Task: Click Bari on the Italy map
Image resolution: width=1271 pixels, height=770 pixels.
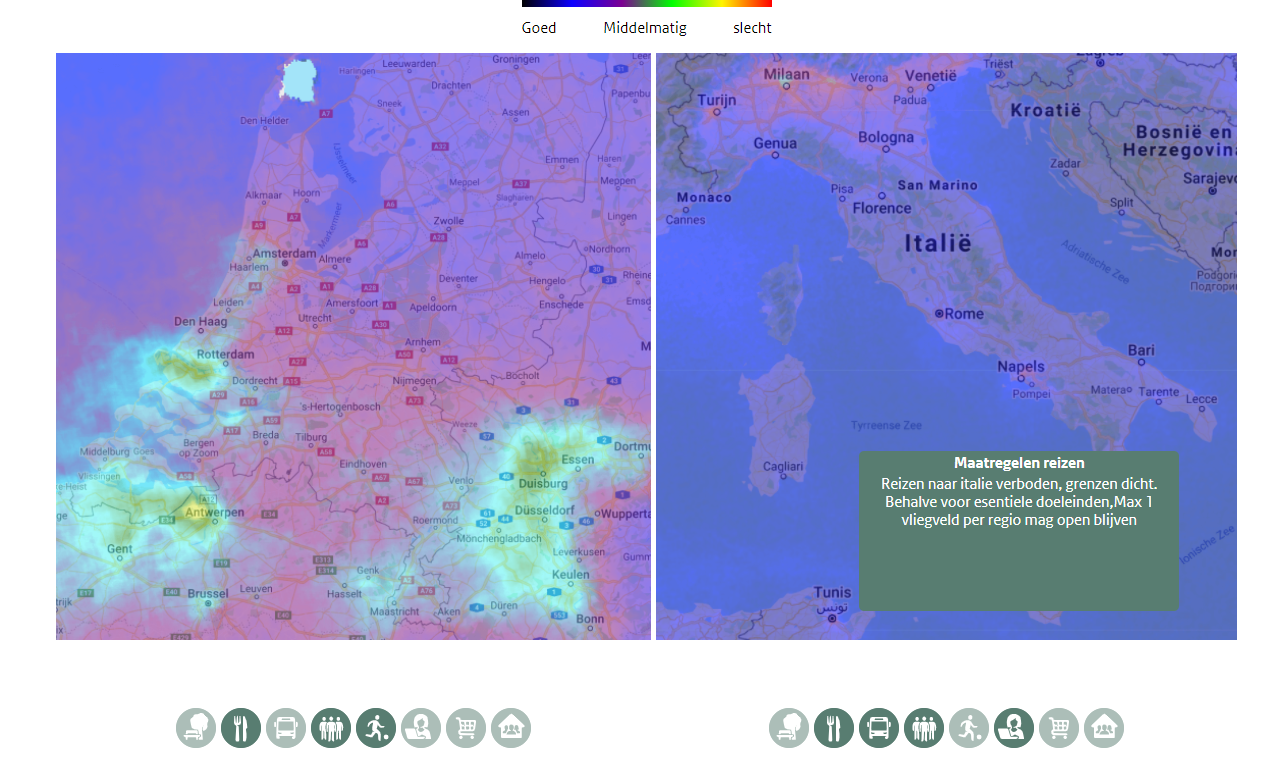Action: pyautogui.click(x=1141, y=350)
